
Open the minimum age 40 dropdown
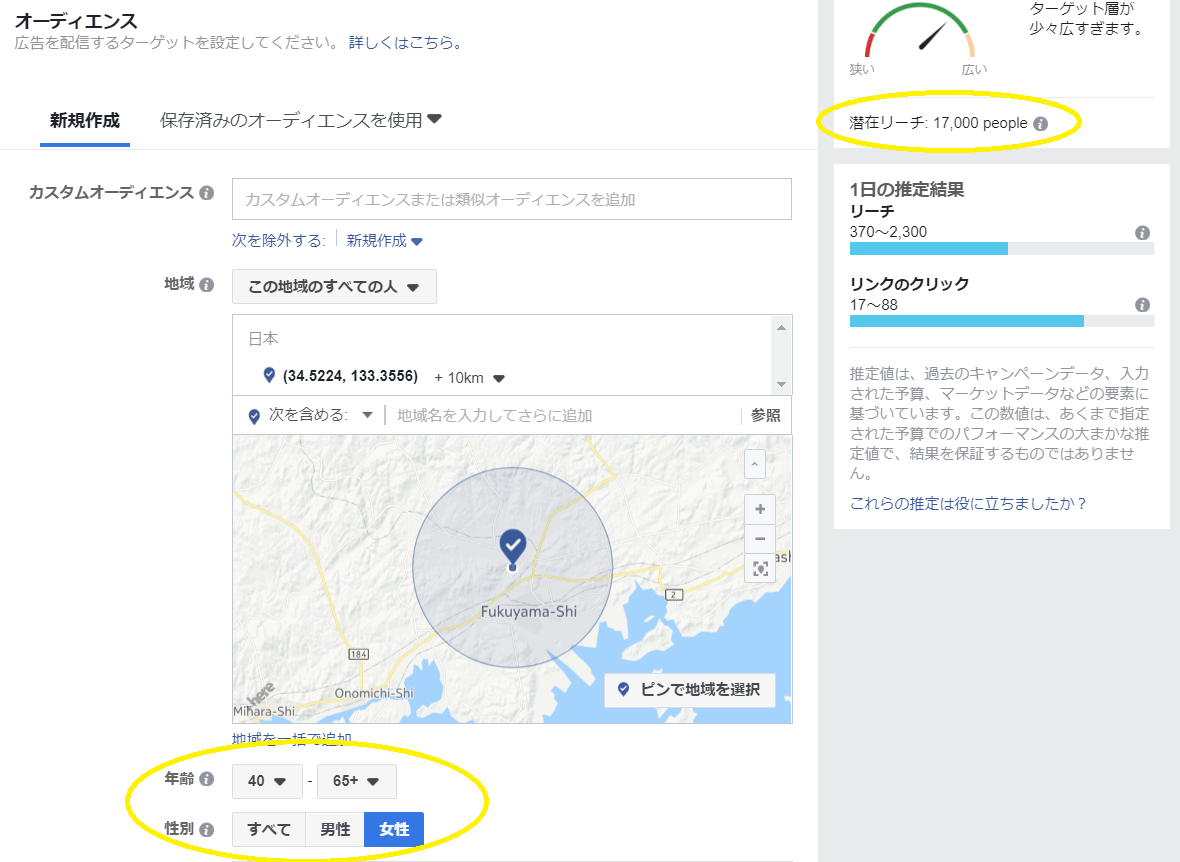[x=267, y=781]
